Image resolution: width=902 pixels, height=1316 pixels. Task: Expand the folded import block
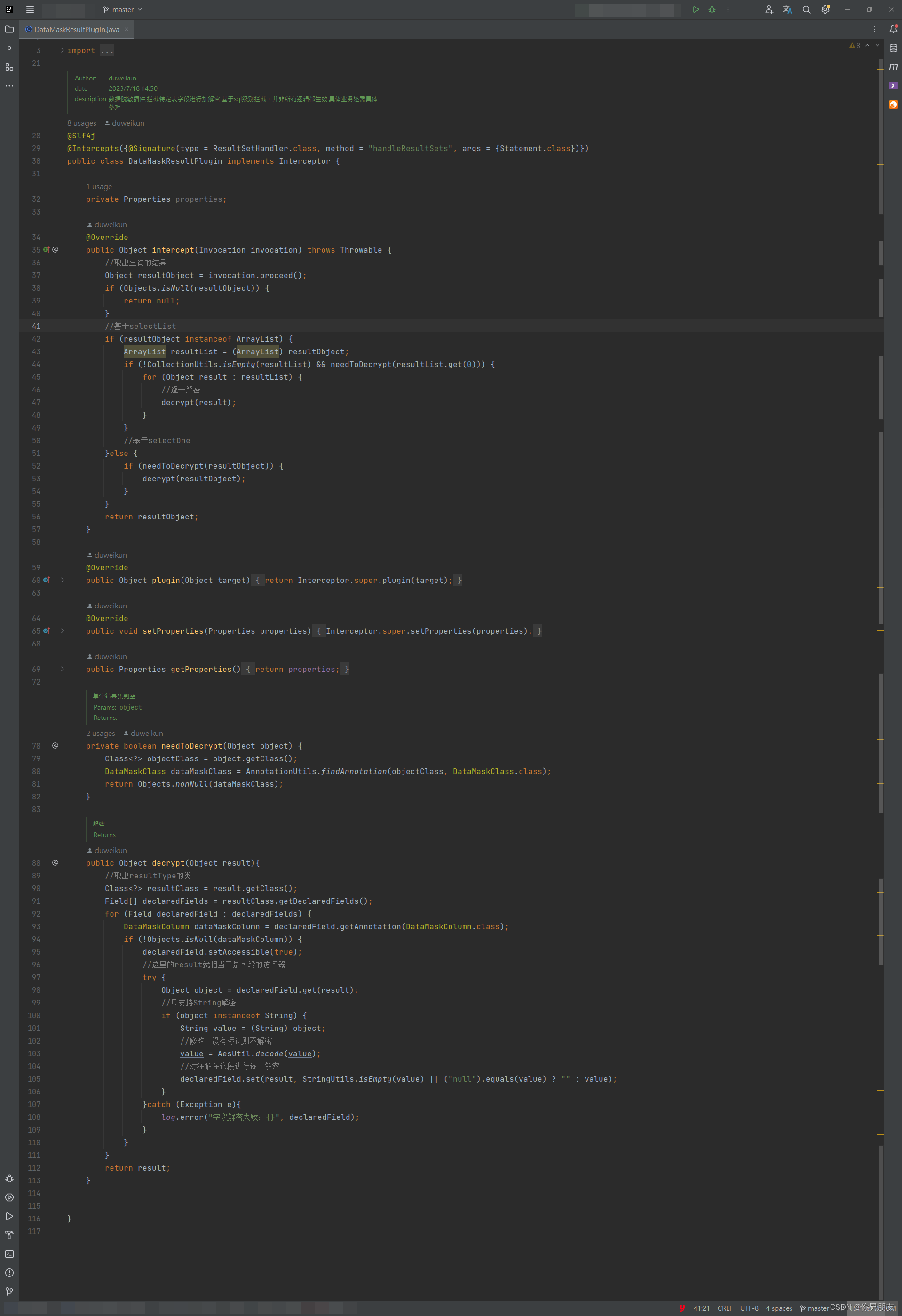(x=62, y=50)
